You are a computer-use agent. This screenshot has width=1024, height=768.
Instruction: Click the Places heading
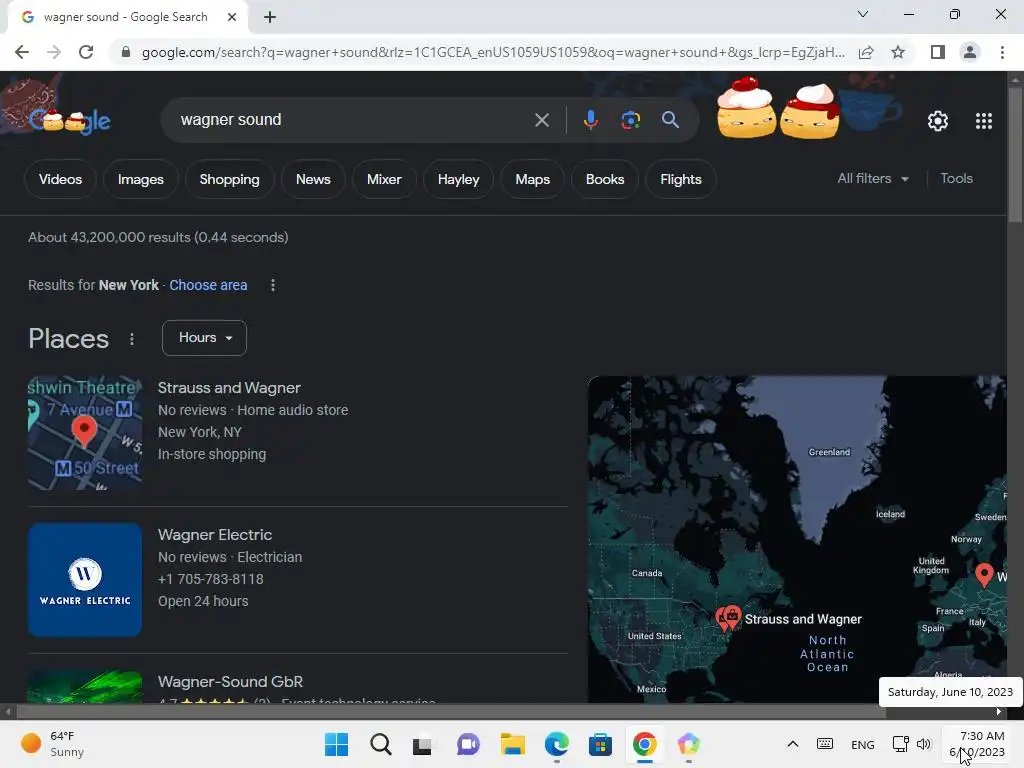[x=69, y=339]
